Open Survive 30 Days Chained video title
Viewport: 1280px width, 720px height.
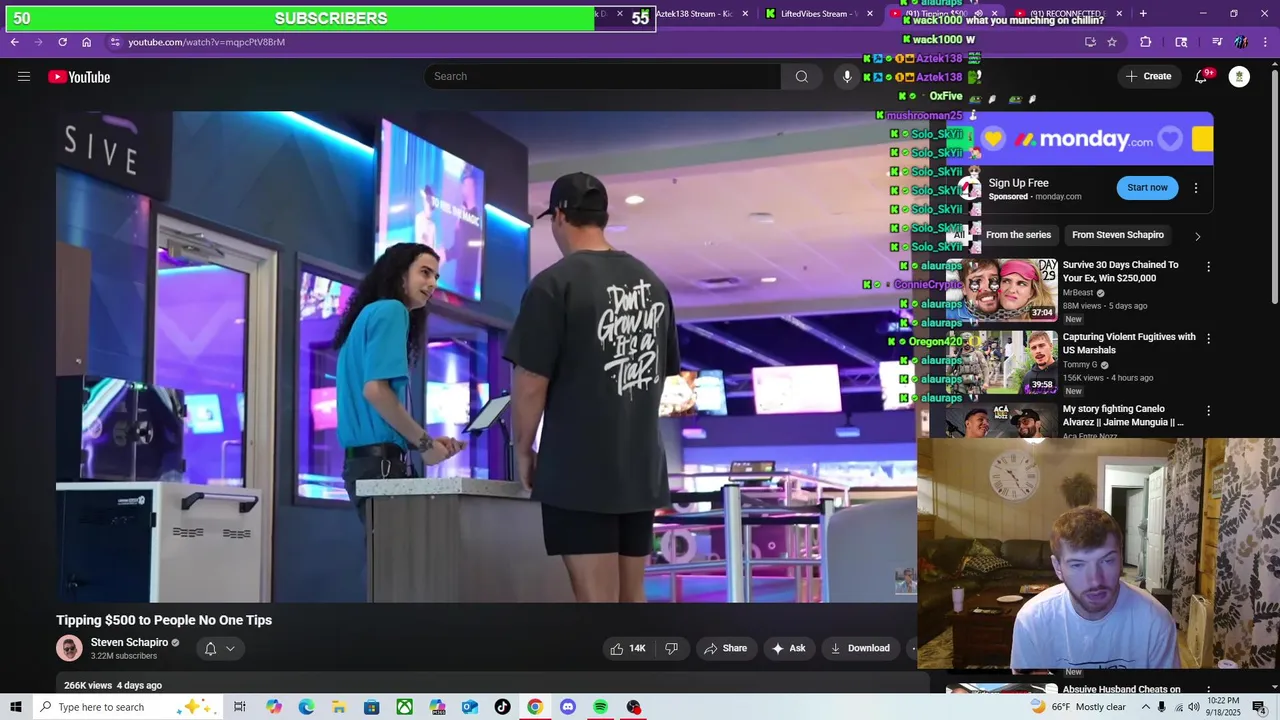tap(1120, 272)
